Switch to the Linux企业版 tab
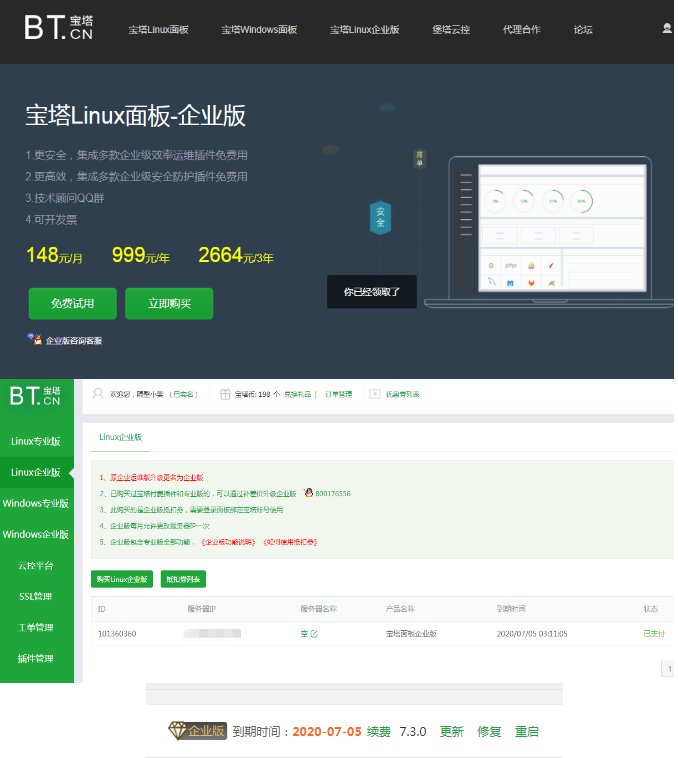The height and width of the screenshot is (758, 678). click(120, 437)
